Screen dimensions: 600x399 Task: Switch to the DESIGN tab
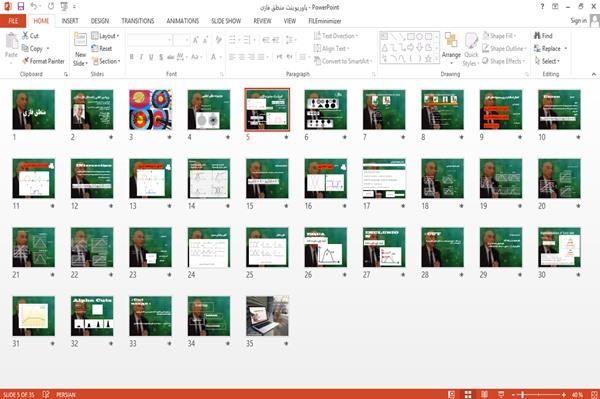coord(100,21)
